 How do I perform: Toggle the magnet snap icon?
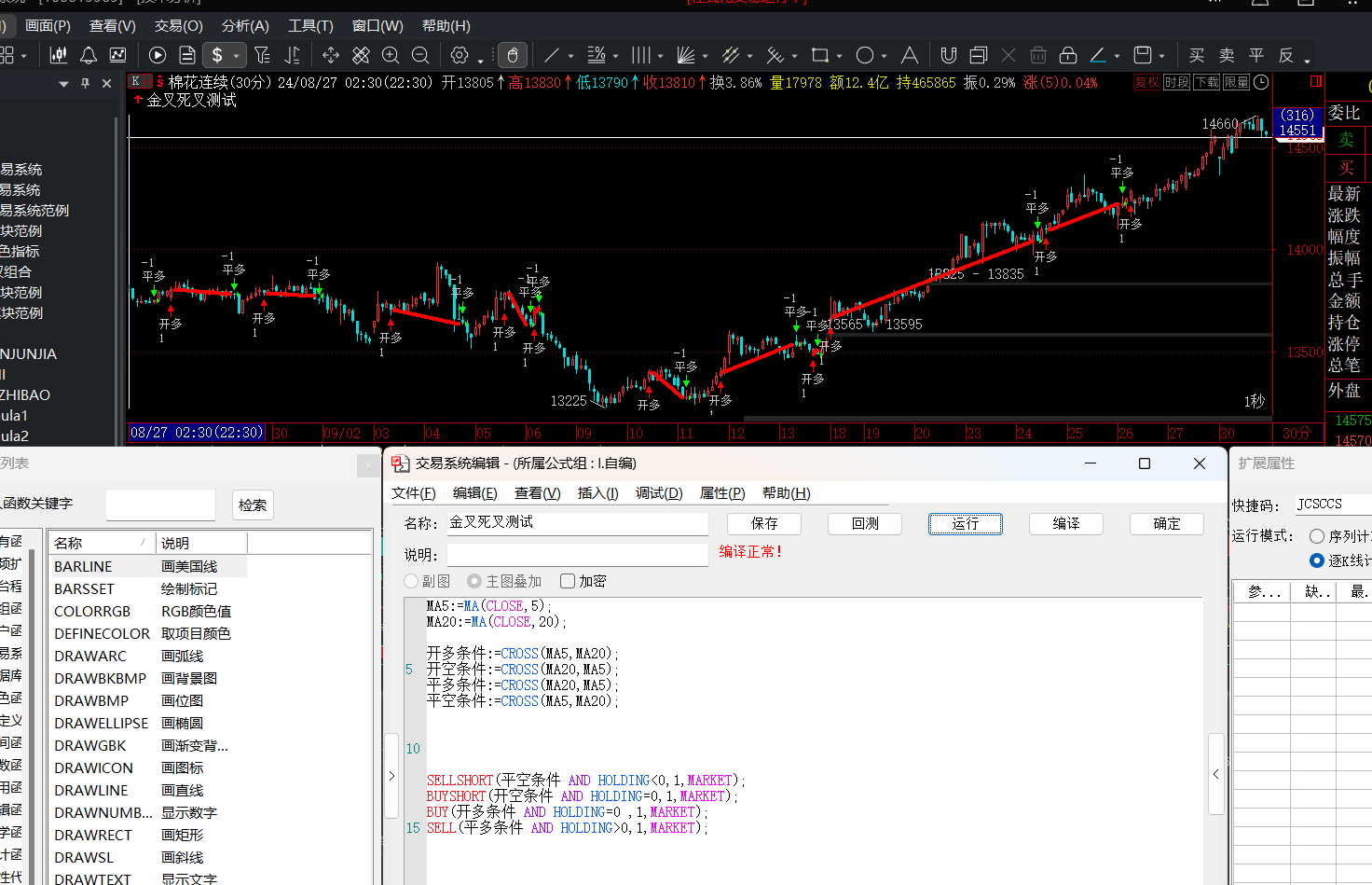coord(949,55)
